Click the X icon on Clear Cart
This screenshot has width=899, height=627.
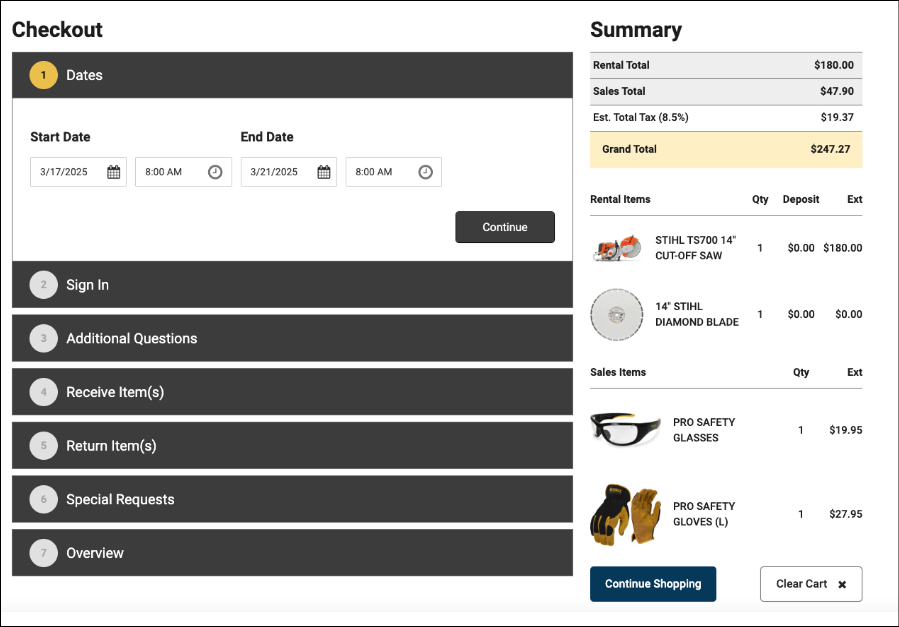pyautogui.click(x=842, y=584)
